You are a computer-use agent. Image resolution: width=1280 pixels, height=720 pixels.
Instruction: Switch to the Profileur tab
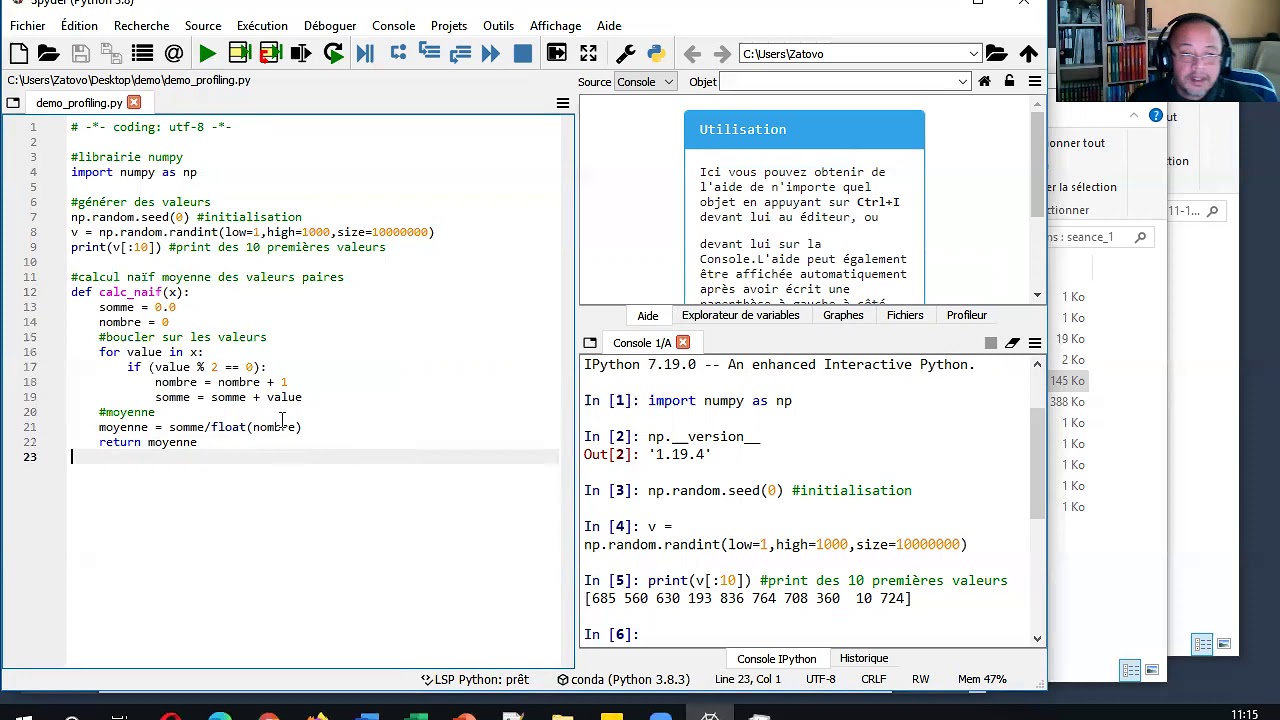pyautogui.click(x=967, y=315)
